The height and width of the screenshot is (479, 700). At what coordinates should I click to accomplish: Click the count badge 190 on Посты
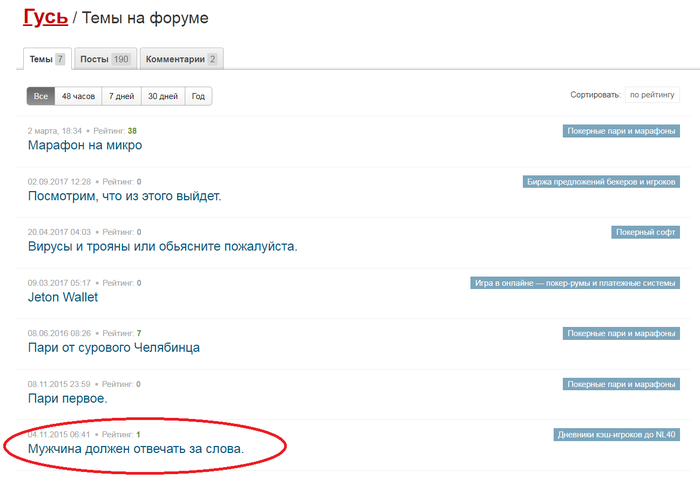[x=121, y=59]
